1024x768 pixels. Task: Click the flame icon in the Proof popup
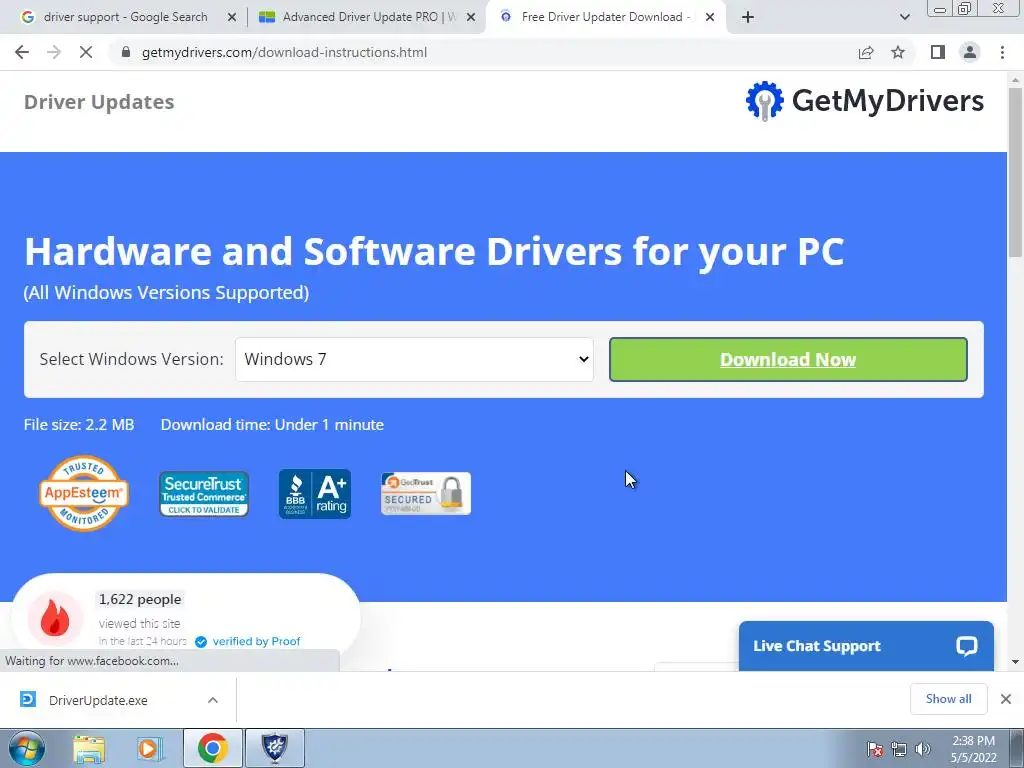tap(55, 618)
